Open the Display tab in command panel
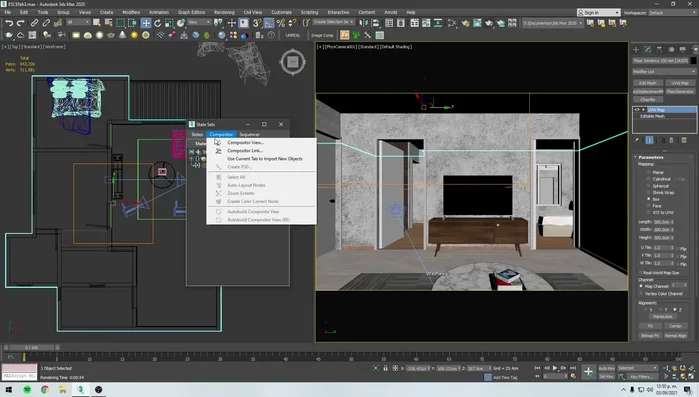 coord(683,49)
